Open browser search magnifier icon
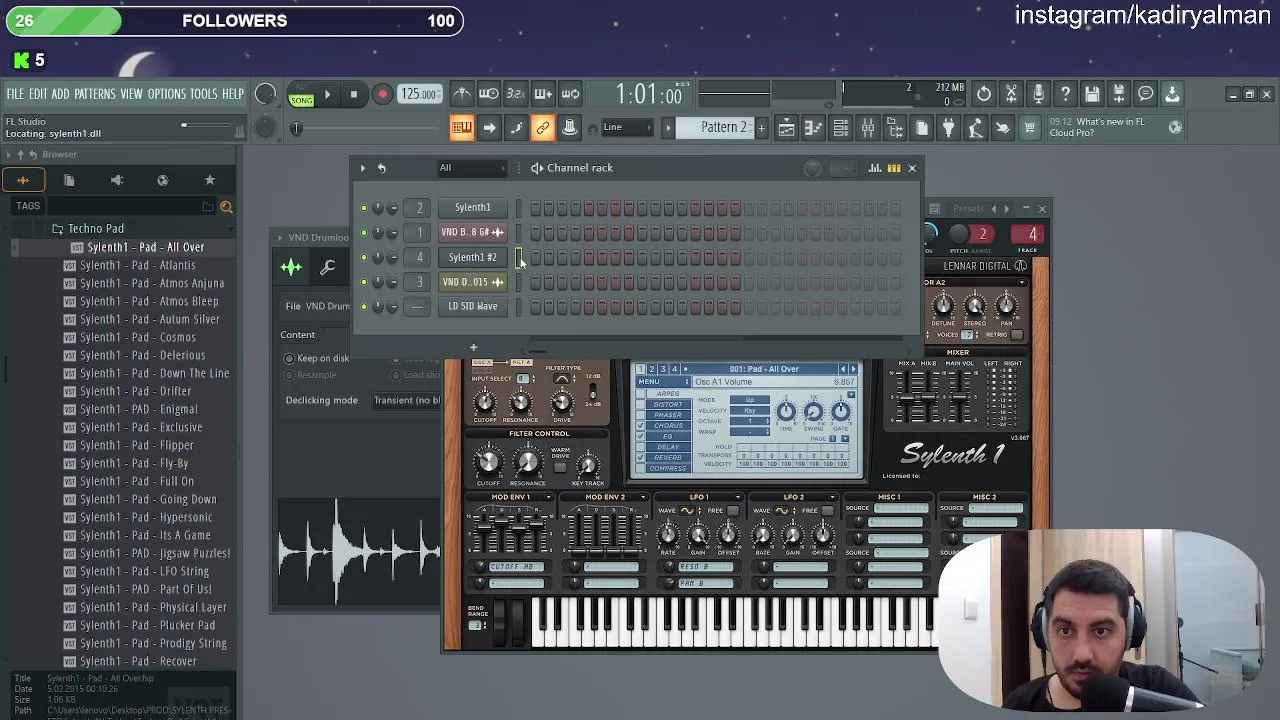Viewport: 1280px width, 720px height. point(226,207)
